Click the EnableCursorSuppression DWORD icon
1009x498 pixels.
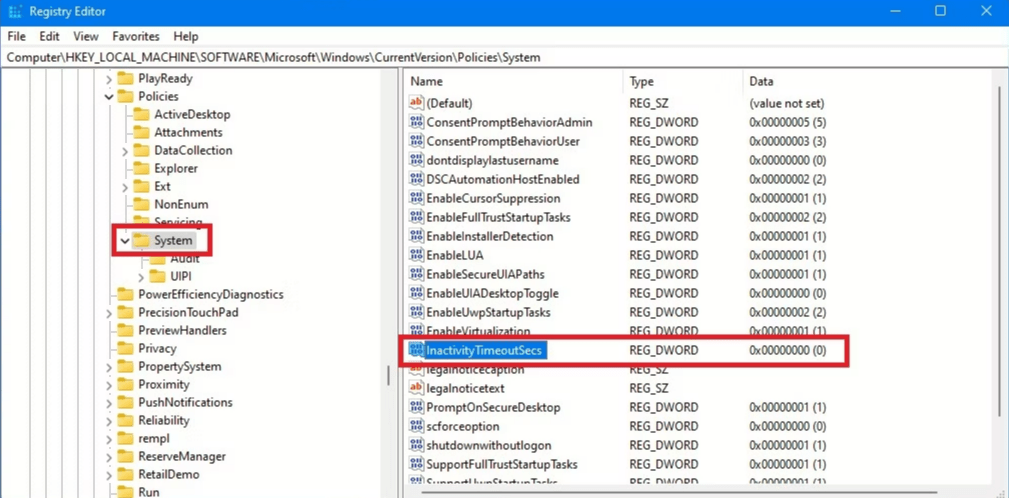click(x=416, y=198)
